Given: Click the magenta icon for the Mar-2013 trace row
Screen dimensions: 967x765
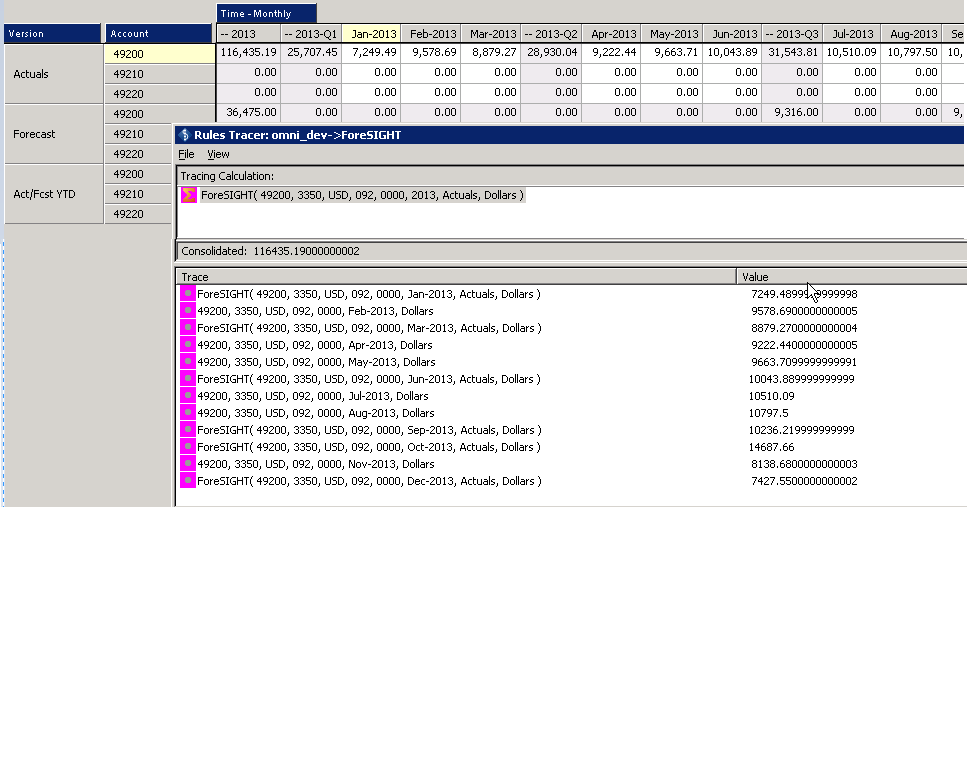Looking at the screenshot, I should (188, 328).
